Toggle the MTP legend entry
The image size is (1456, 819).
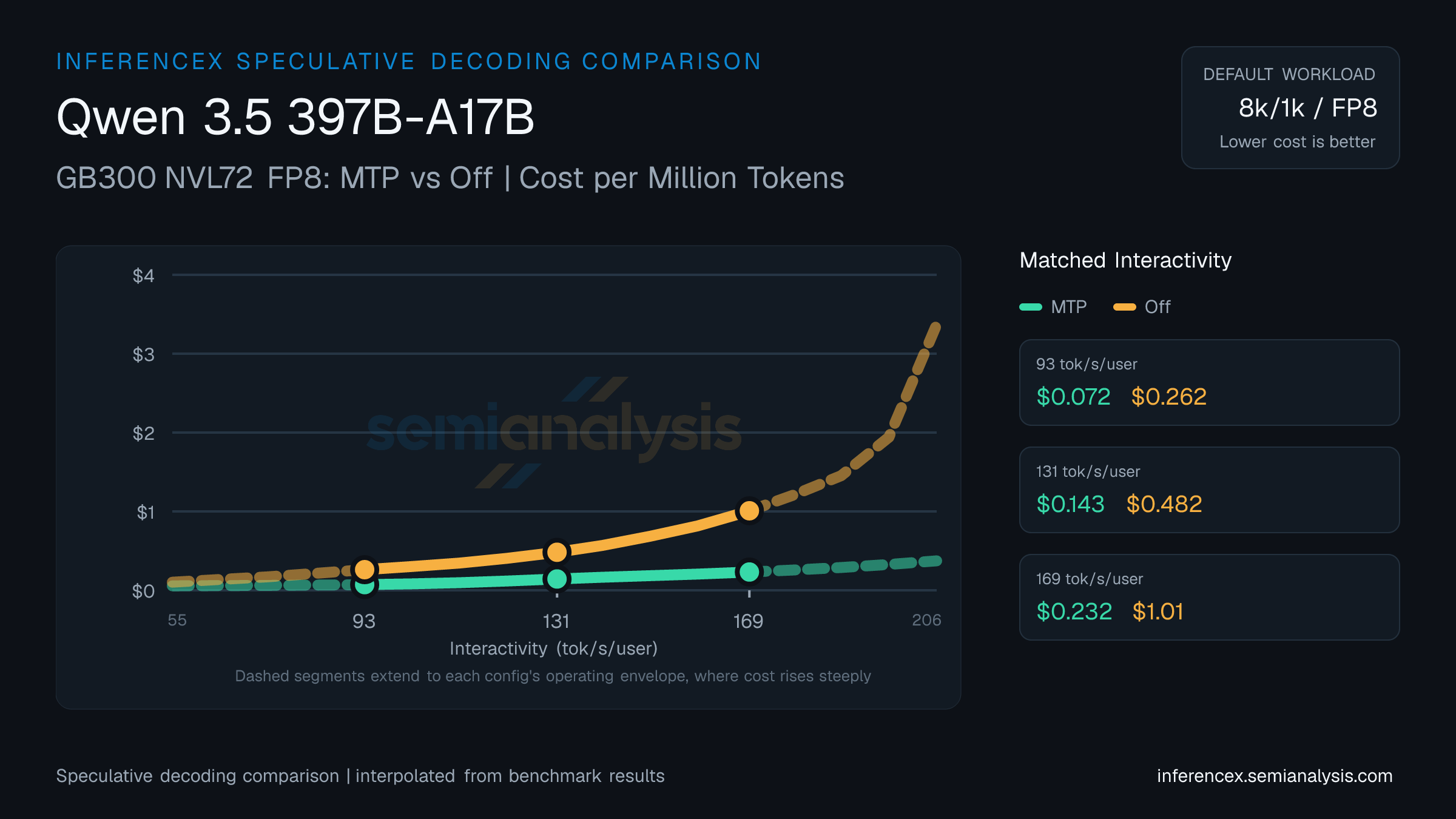point(1053,307)
